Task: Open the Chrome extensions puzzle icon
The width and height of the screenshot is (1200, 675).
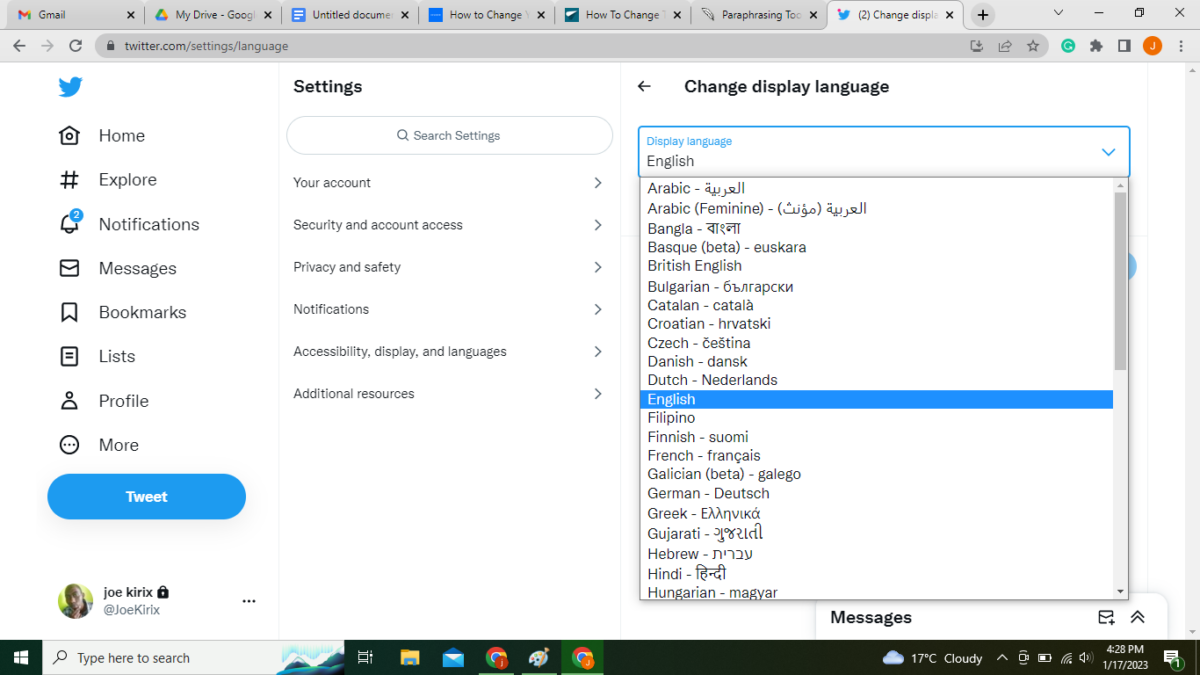Action: tap(1096, 46)
